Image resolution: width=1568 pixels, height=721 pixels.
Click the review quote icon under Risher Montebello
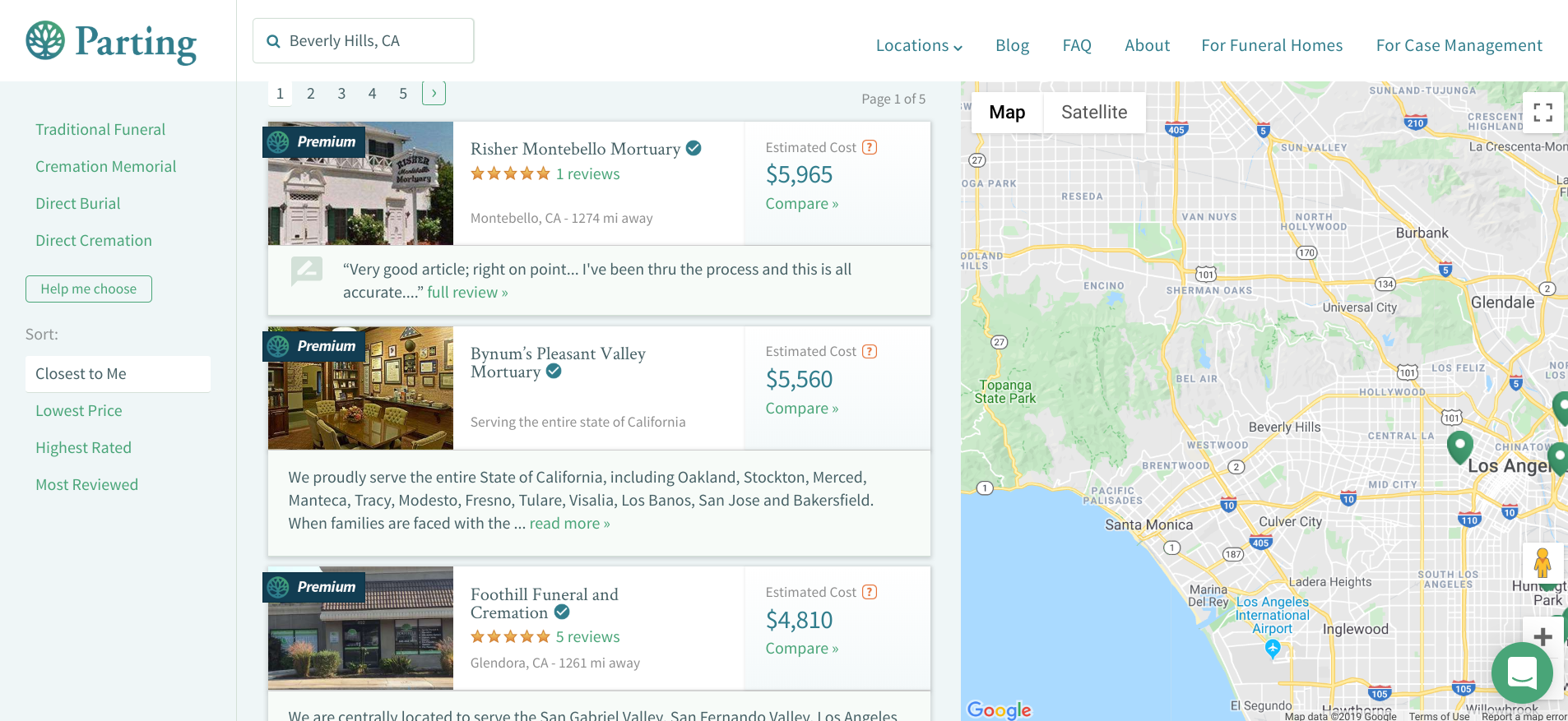coord(307,270)
